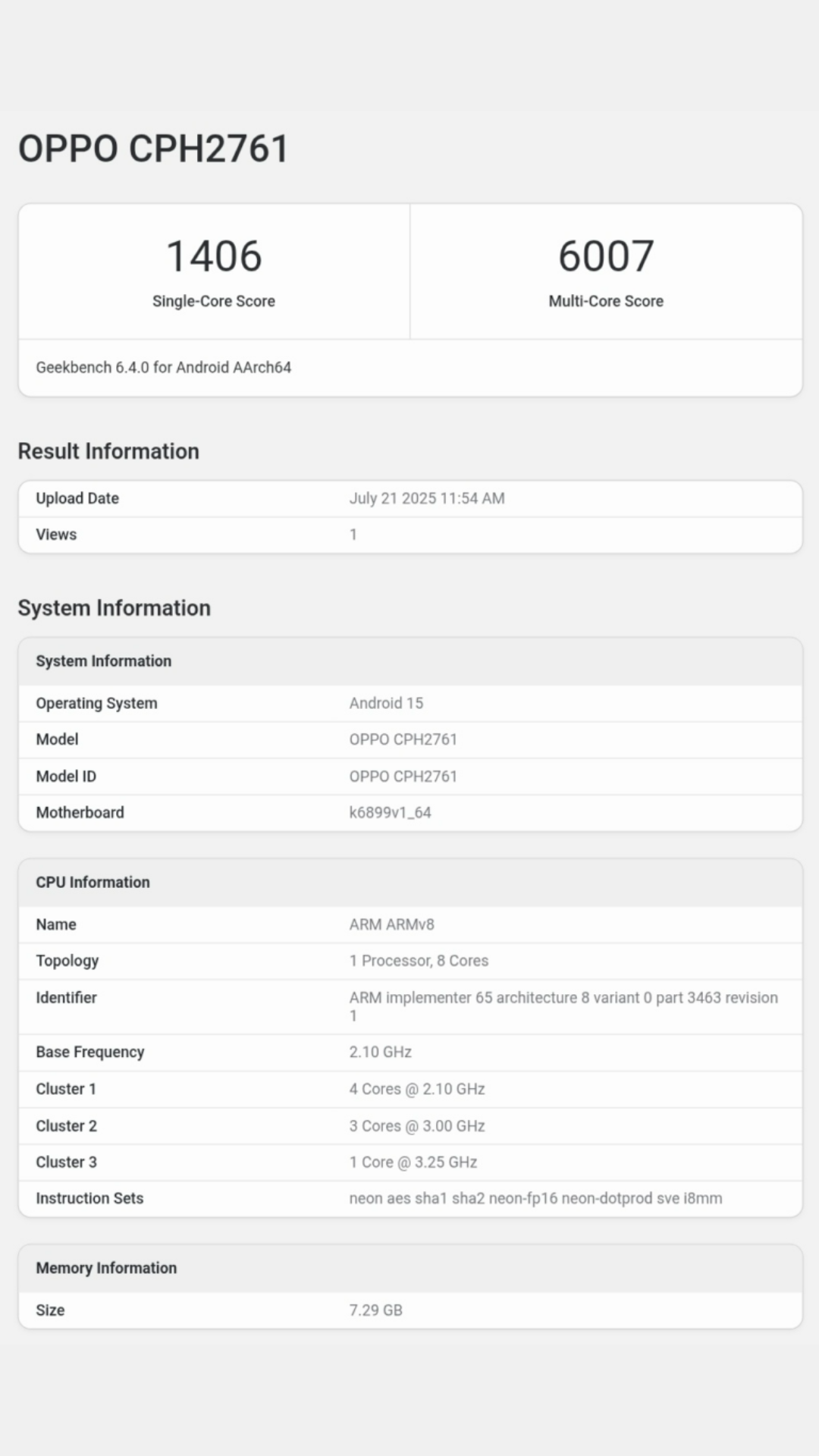The width and height of the screenshot is (819, 1456).
Task: Click the Single-Core Score label
Action: click(x=214, y=301)
